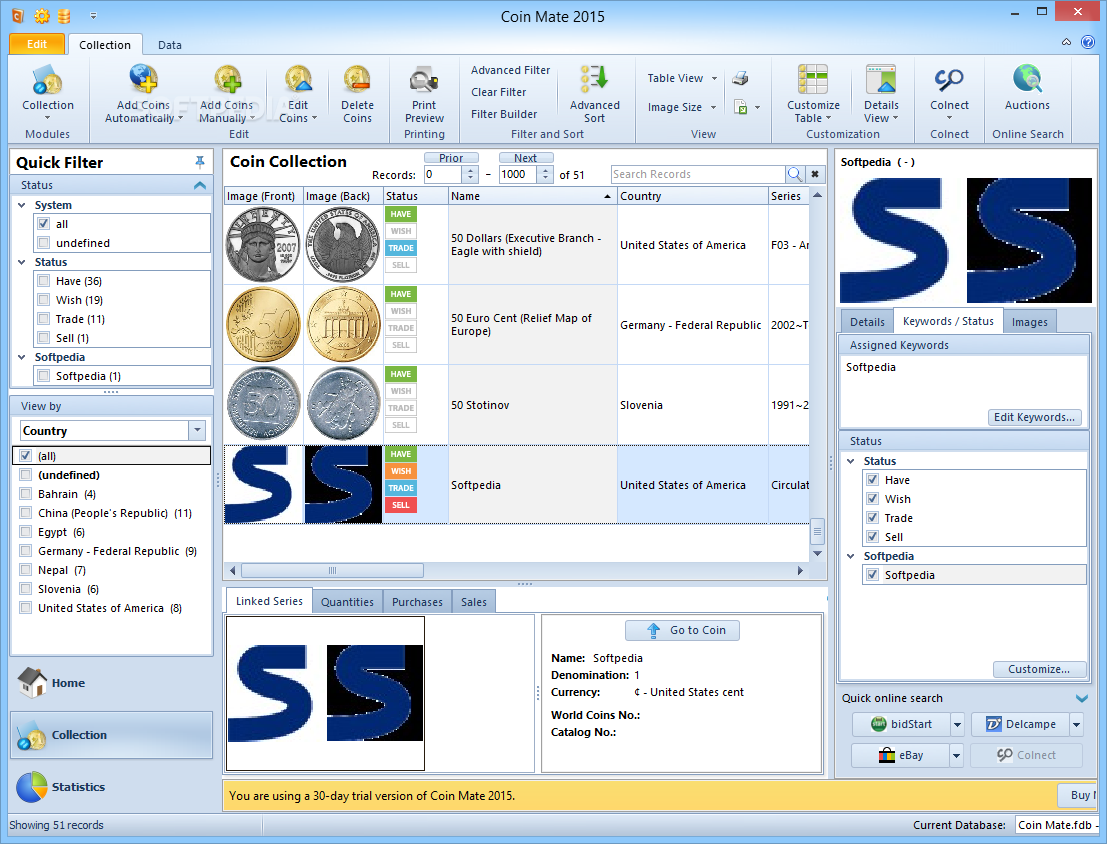This screenshot has width=1107, height=844.
Task: Open the eBay dropdown arrow
Action: 957,755
